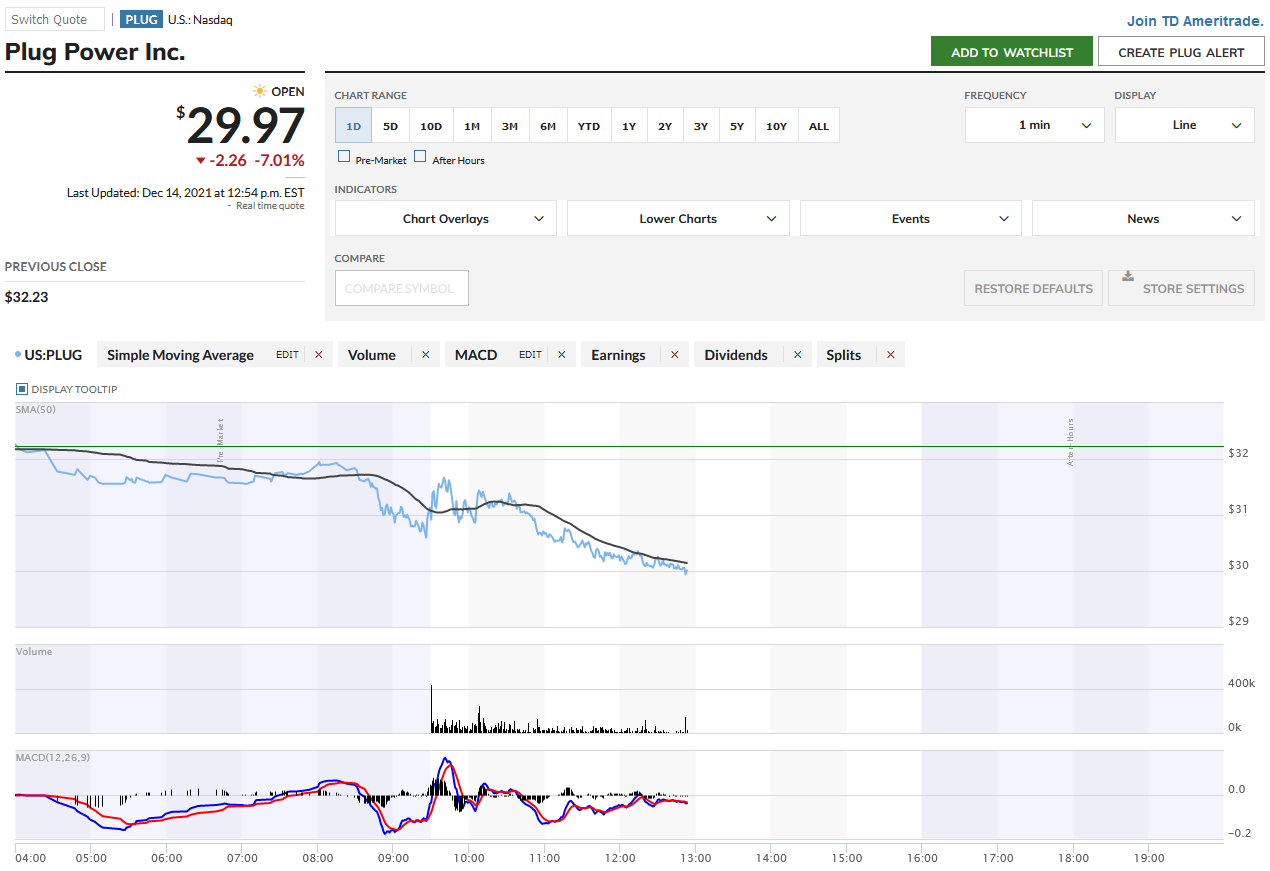1270x871 pixels.
Task: Select the 10D chart range
Action: coord(431,126)
